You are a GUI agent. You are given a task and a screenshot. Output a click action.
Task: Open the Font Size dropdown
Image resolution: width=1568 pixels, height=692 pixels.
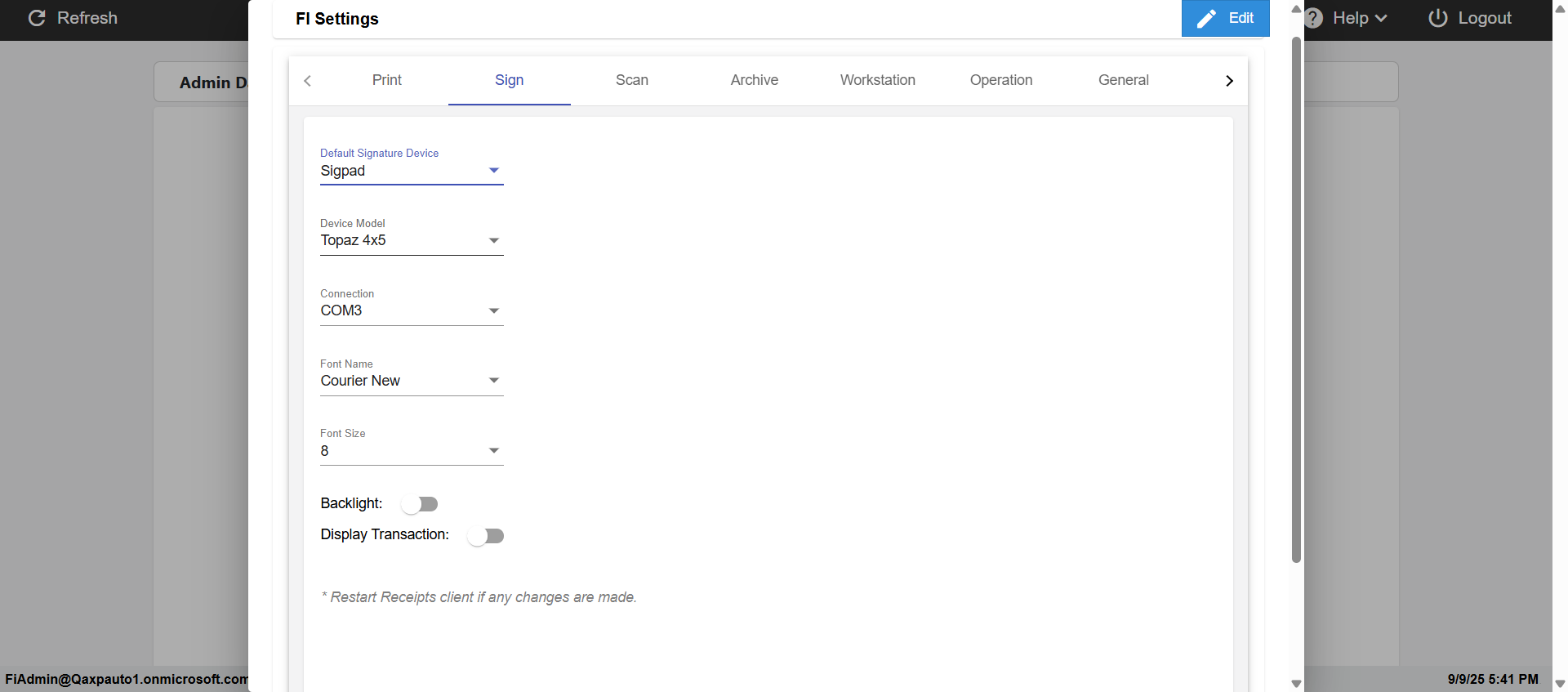tap(412, 451)
